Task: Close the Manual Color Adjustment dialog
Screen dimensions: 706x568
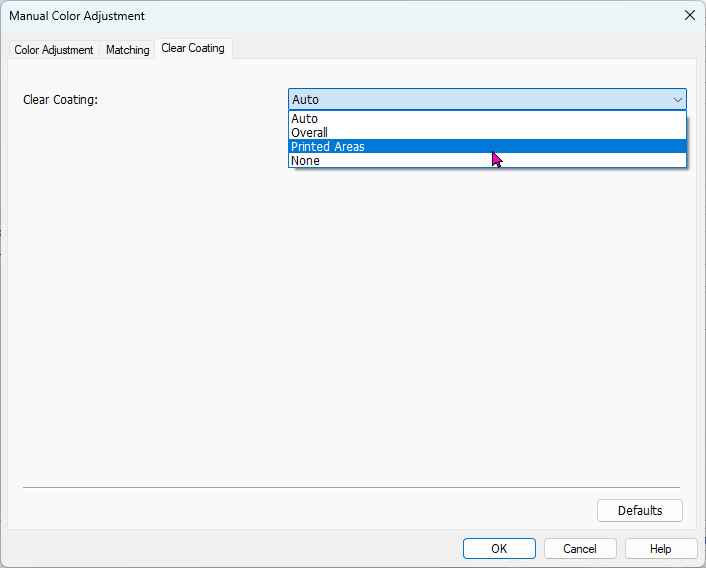Action: [x=688, y=15]
